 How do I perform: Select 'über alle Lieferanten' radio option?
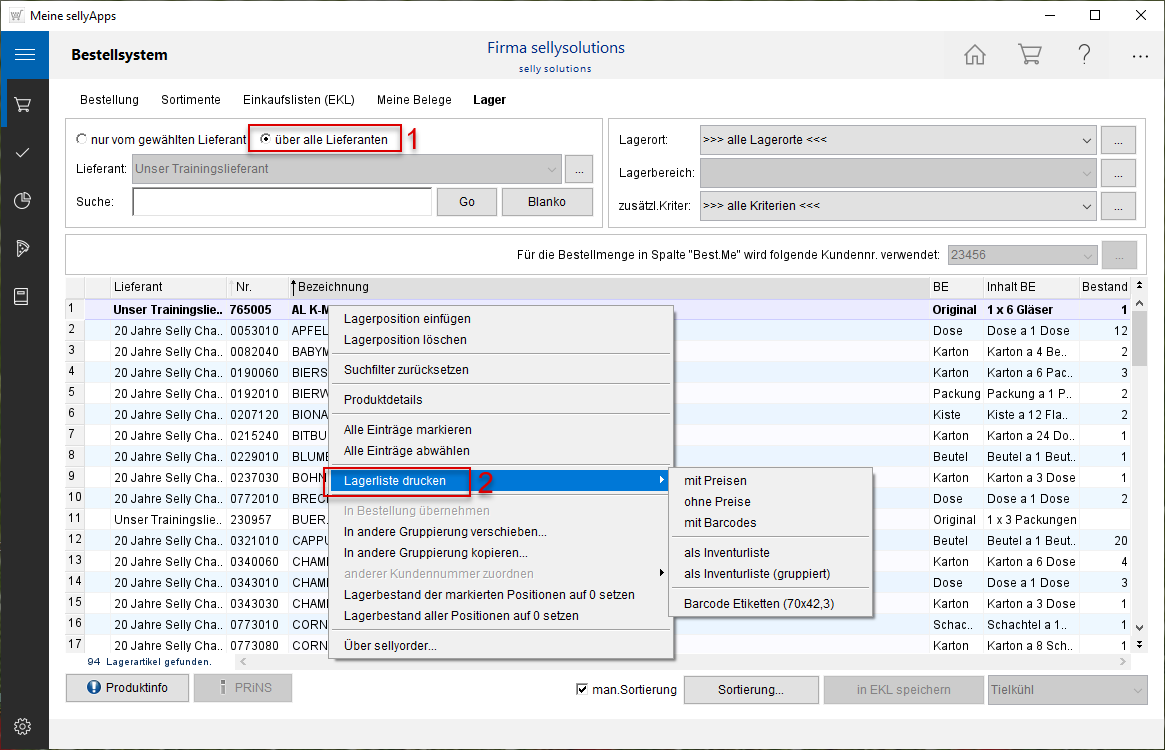click(x=266, y=140)
